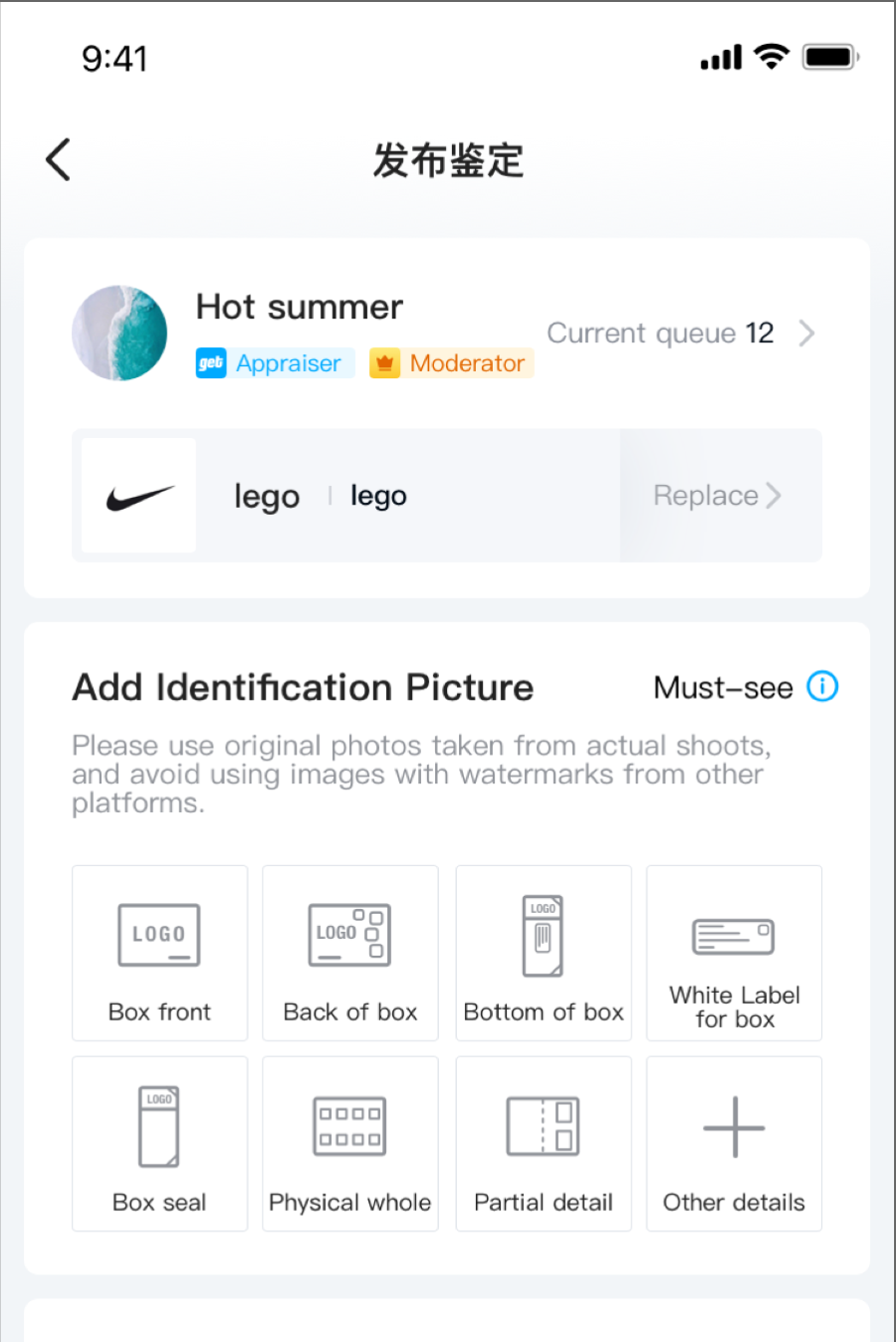896x1342 pixels.
Task: Tap the plus icon for Other details
Action: (735, 1127)
